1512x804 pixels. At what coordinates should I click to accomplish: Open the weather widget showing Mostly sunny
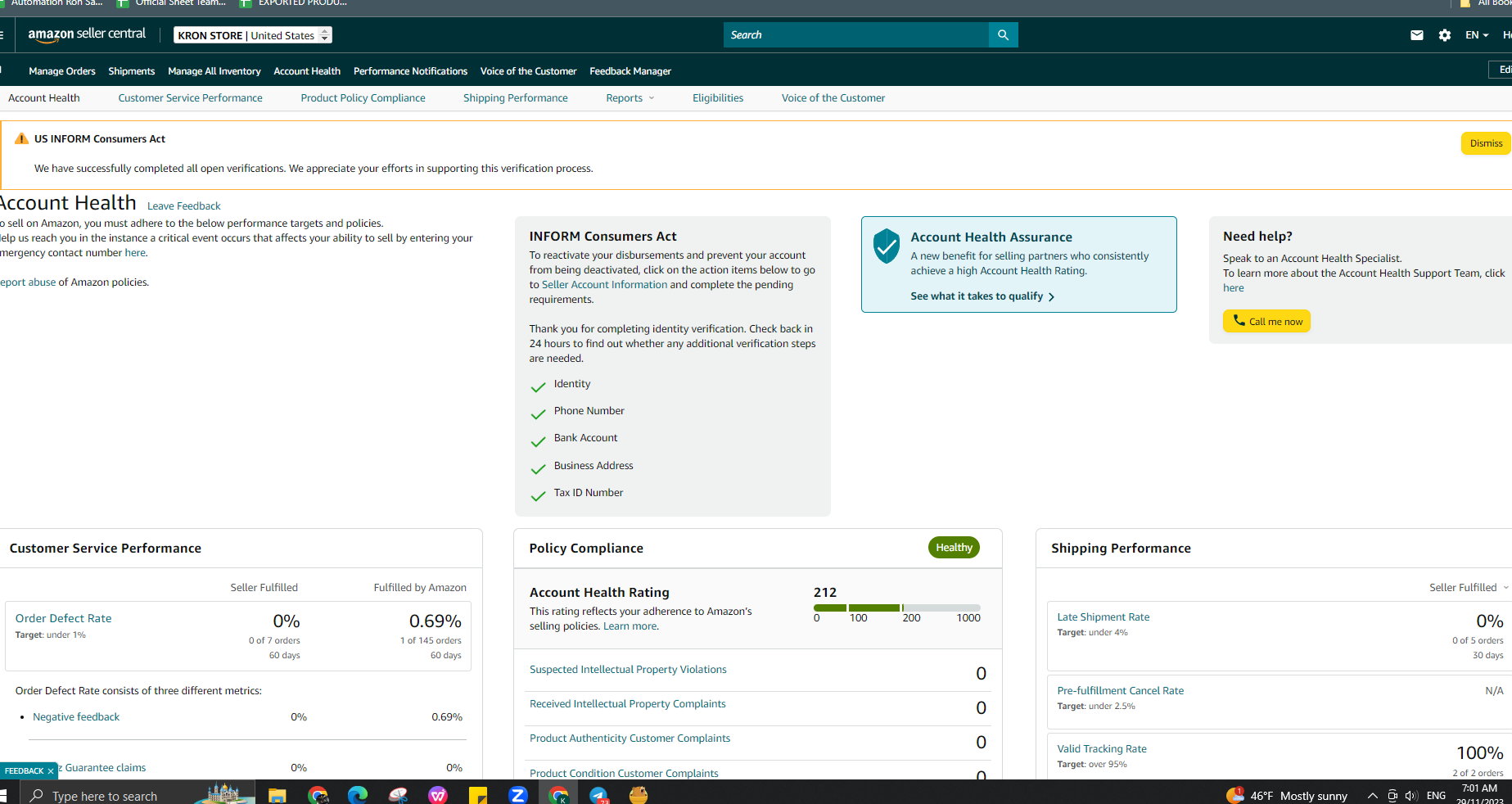[1287, 796]
